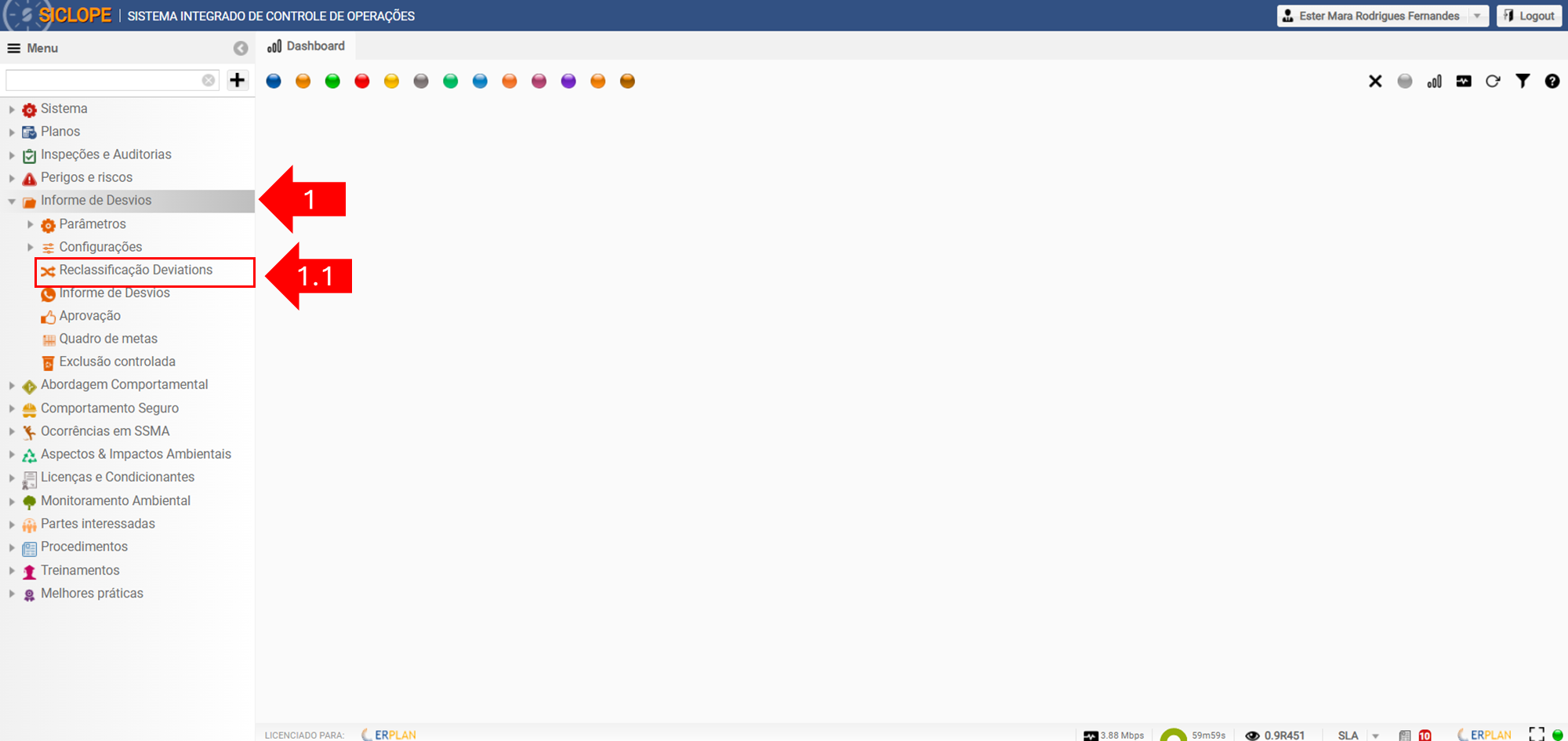Collapse the menu sidebar with arrow icon
The width and height of the screenshot is (1568, 741).
pos(241,49)
